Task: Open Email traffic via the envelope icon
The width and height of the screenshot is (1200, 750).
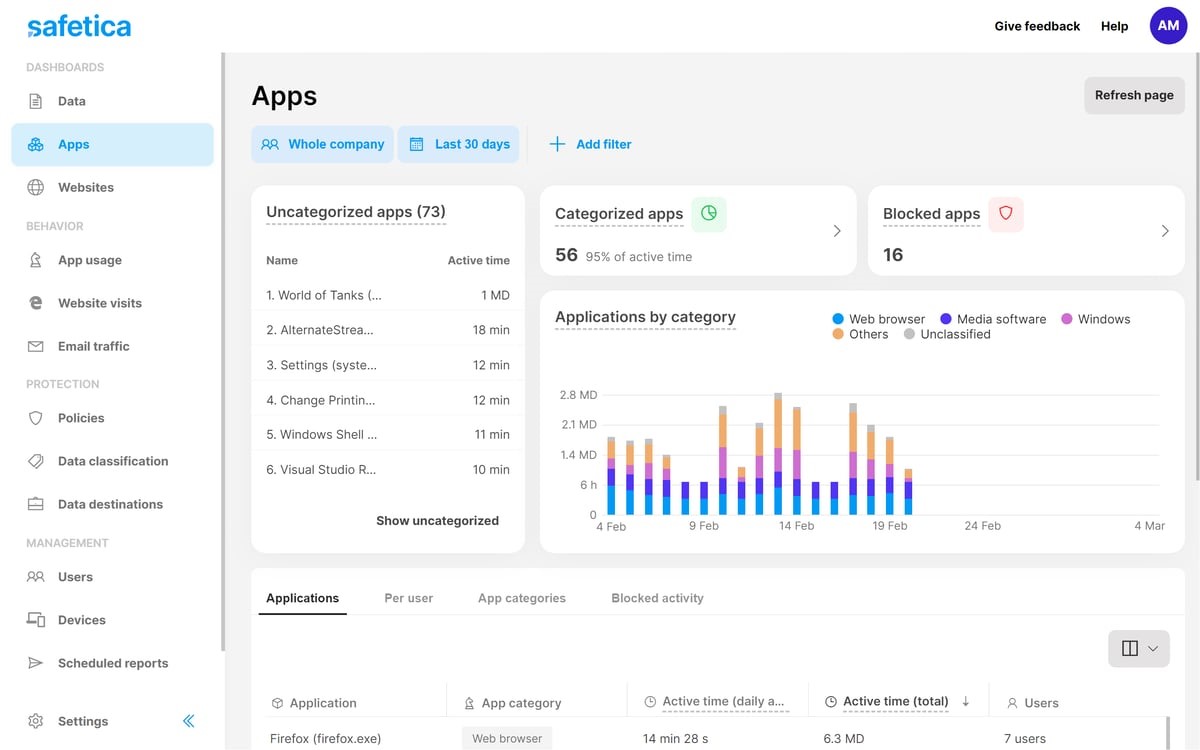Action: tap(35, 346)
